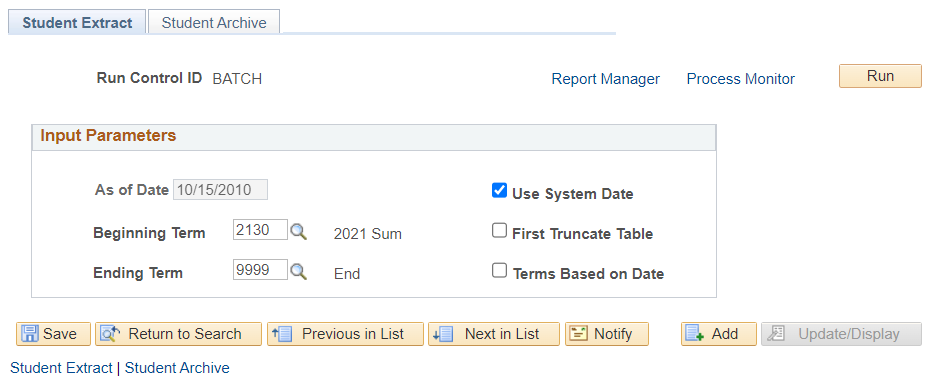Click the Next in List arrow icon
This screenshot has width=939, height=382.
click(x=443, y=334)
